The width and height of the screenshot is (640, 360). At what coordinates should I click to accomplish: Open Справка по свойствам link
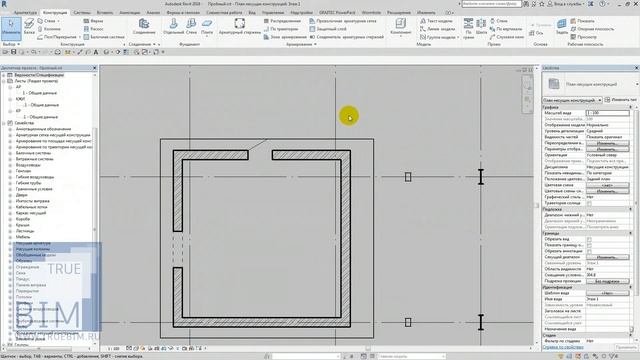[563, 347]
